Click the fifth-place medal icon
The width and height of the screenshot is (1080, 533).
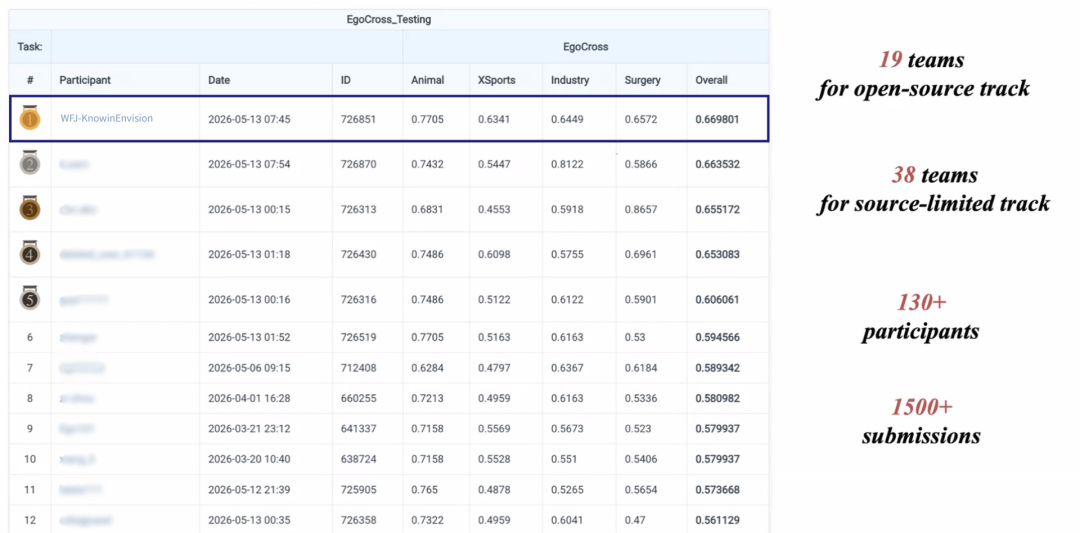coord(30,298)
